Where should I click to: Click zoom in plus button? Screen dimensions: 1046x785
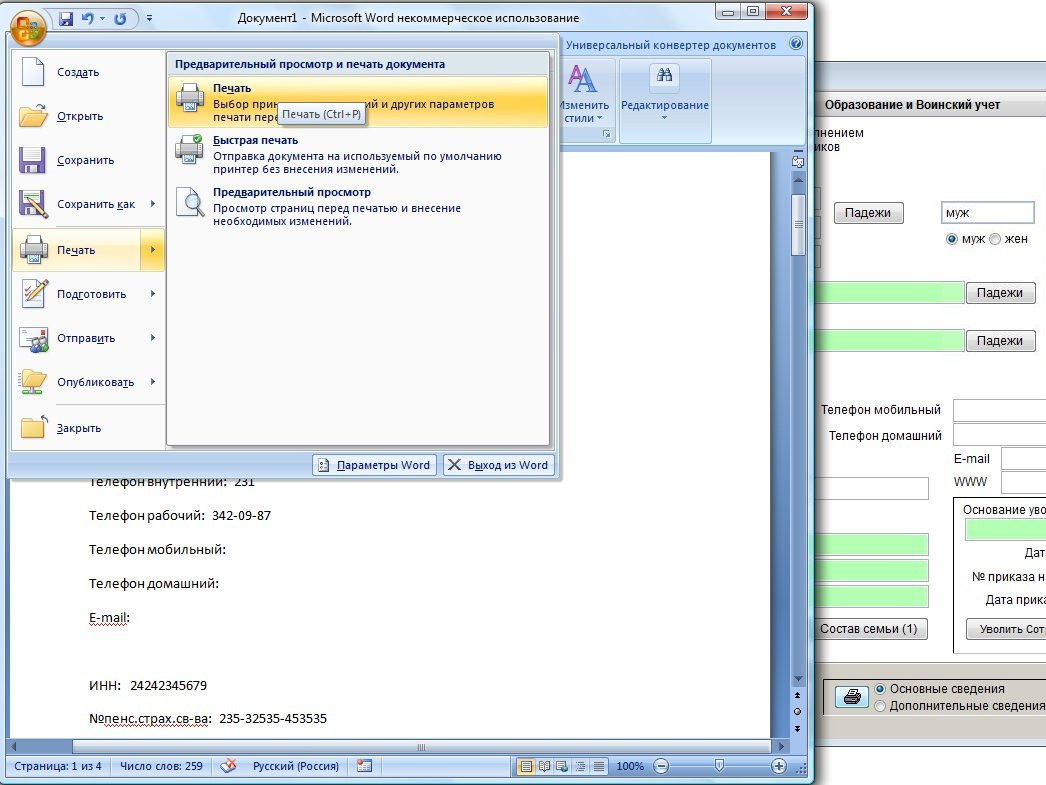coord(778,766)
